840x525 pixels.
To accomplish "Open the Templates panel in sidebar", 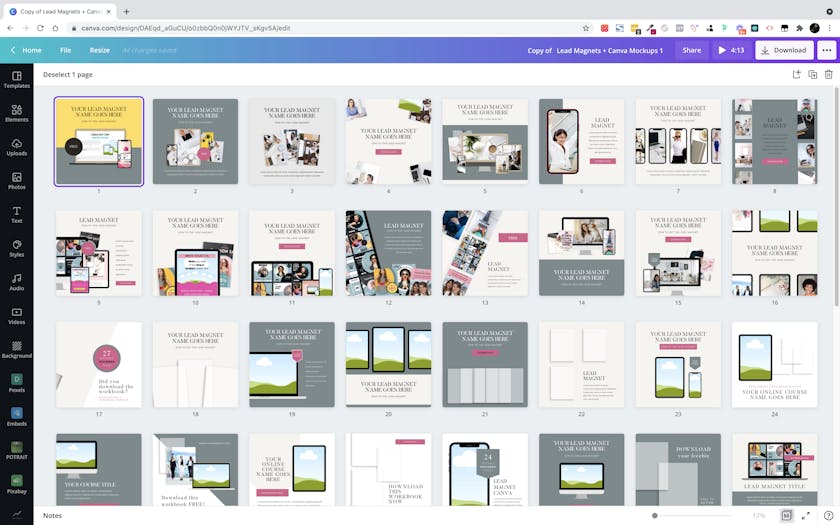I will coord(16,79).
